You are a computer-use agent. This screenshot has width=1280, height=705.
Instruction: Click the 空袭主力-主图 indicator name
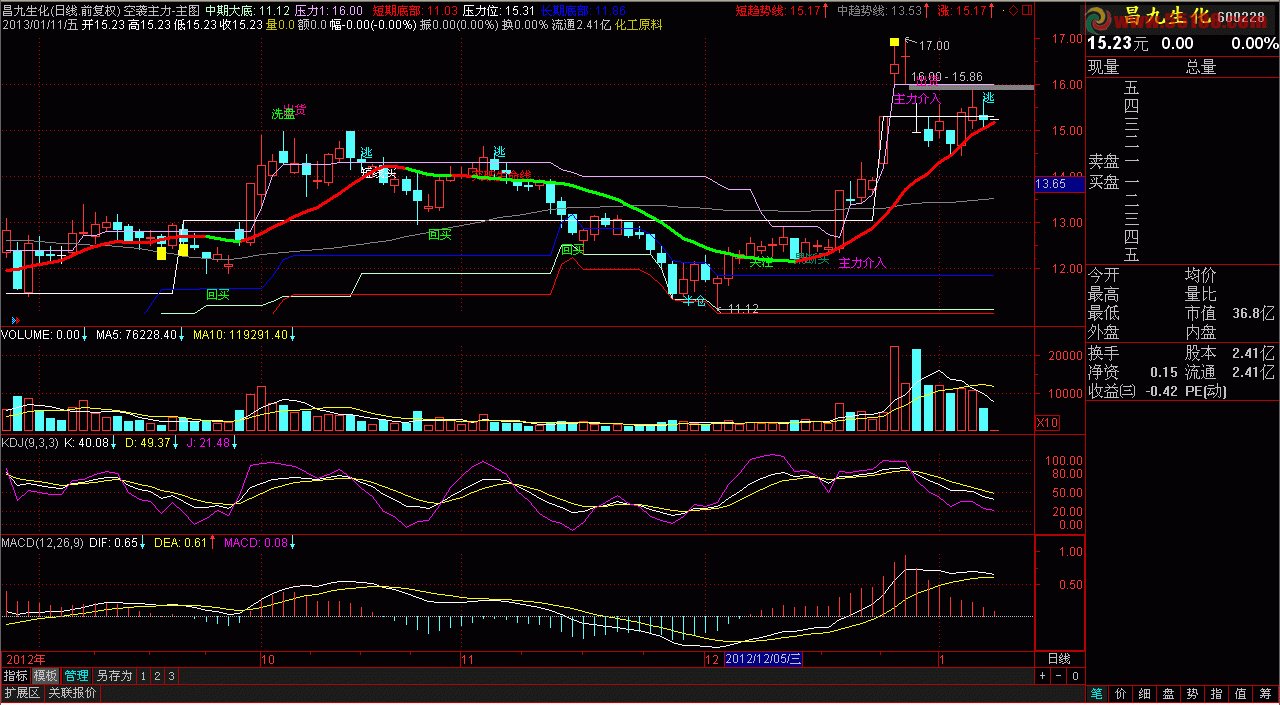pos(162,10)
